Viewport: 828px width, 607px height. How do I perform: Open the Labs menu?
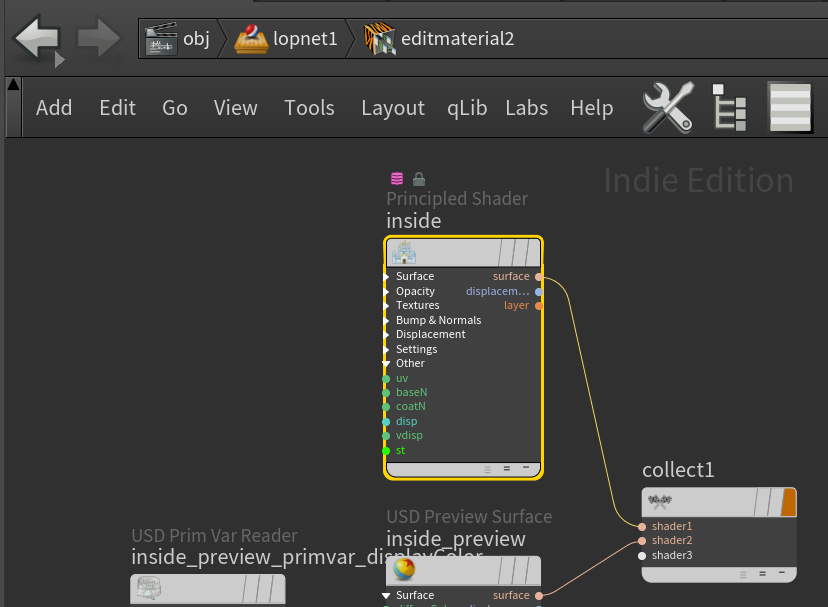(x=526, y=108)
